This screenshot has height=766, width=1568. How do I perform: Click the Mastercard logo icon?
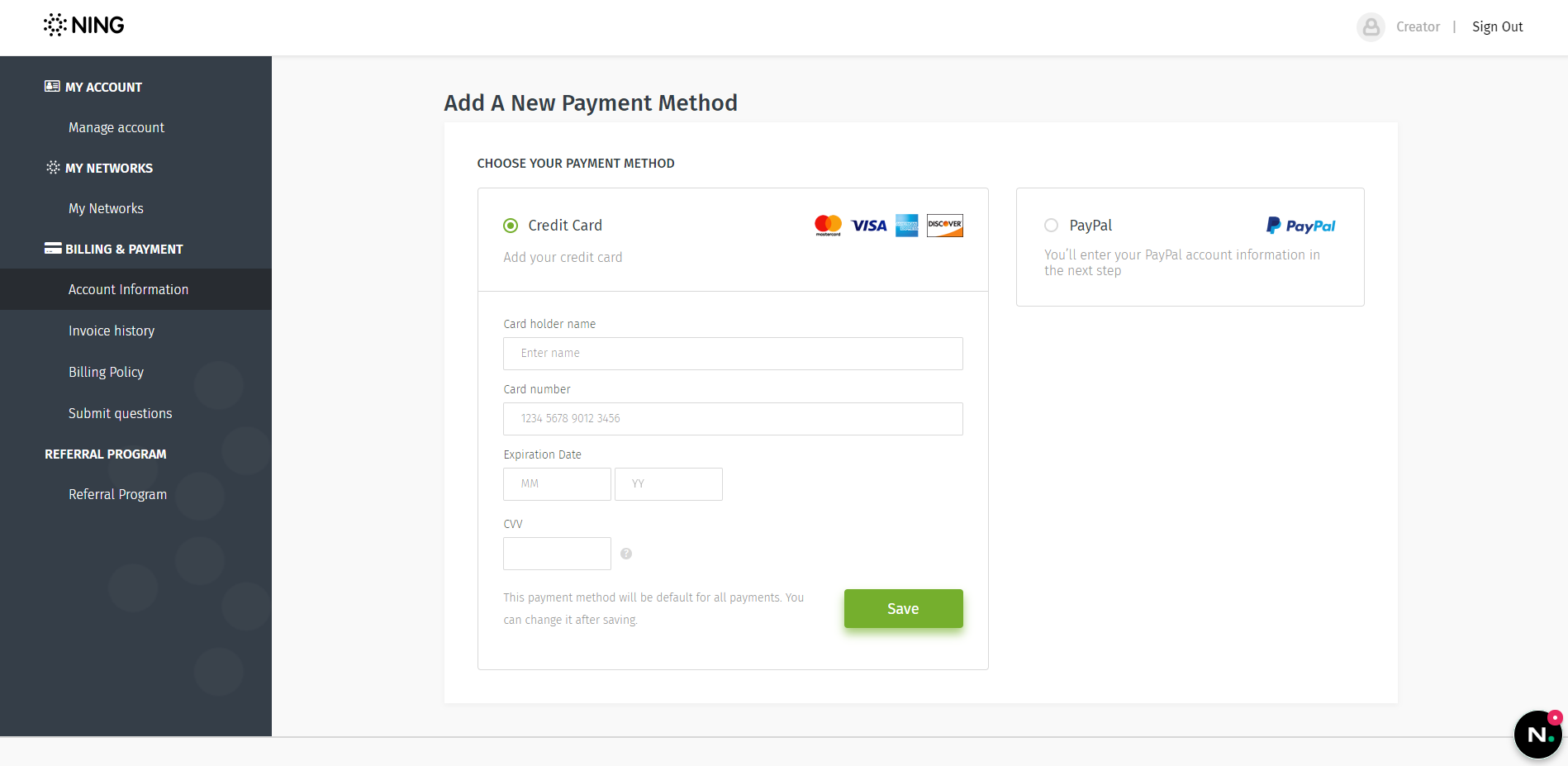pyautogui.click(x=828, y=226)
